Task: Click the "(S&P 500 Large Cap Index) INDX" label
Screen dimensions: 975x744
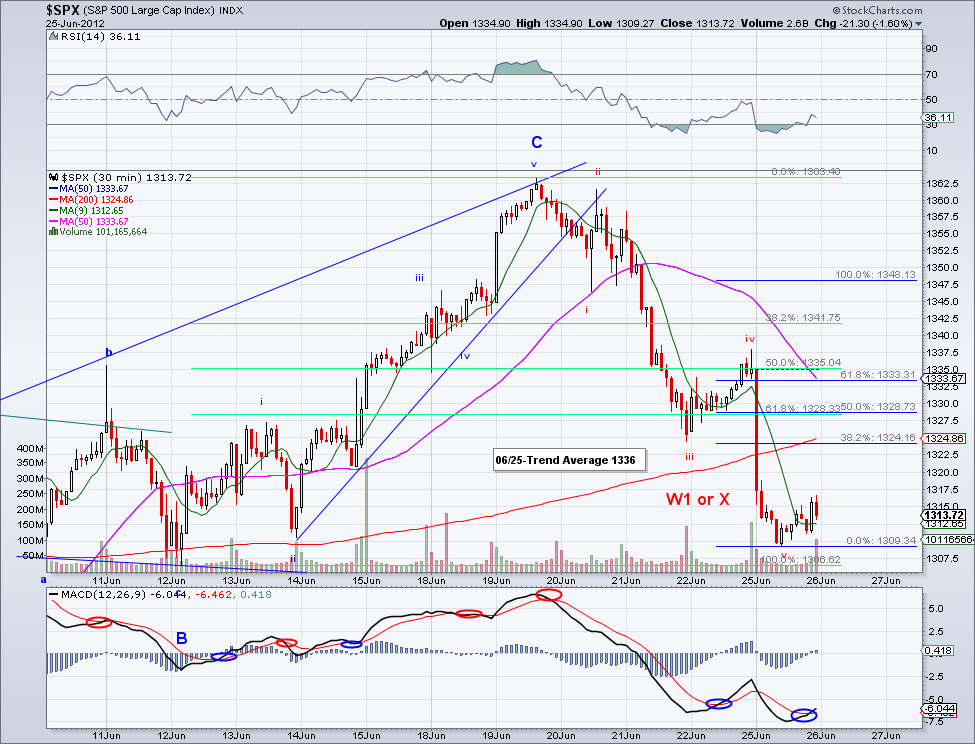Action: (164, 11)
